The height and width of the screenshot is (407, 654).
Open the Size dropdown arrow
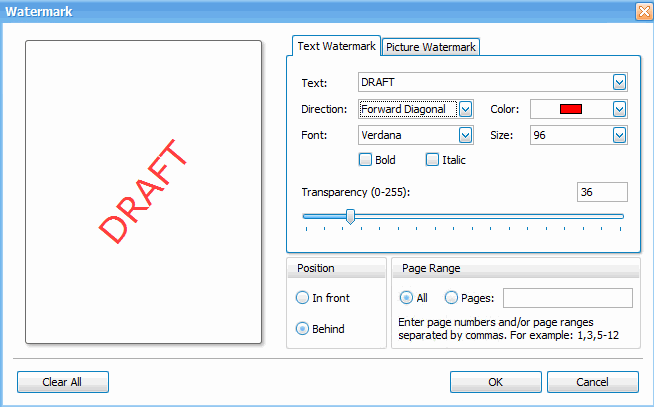point(619,135)
